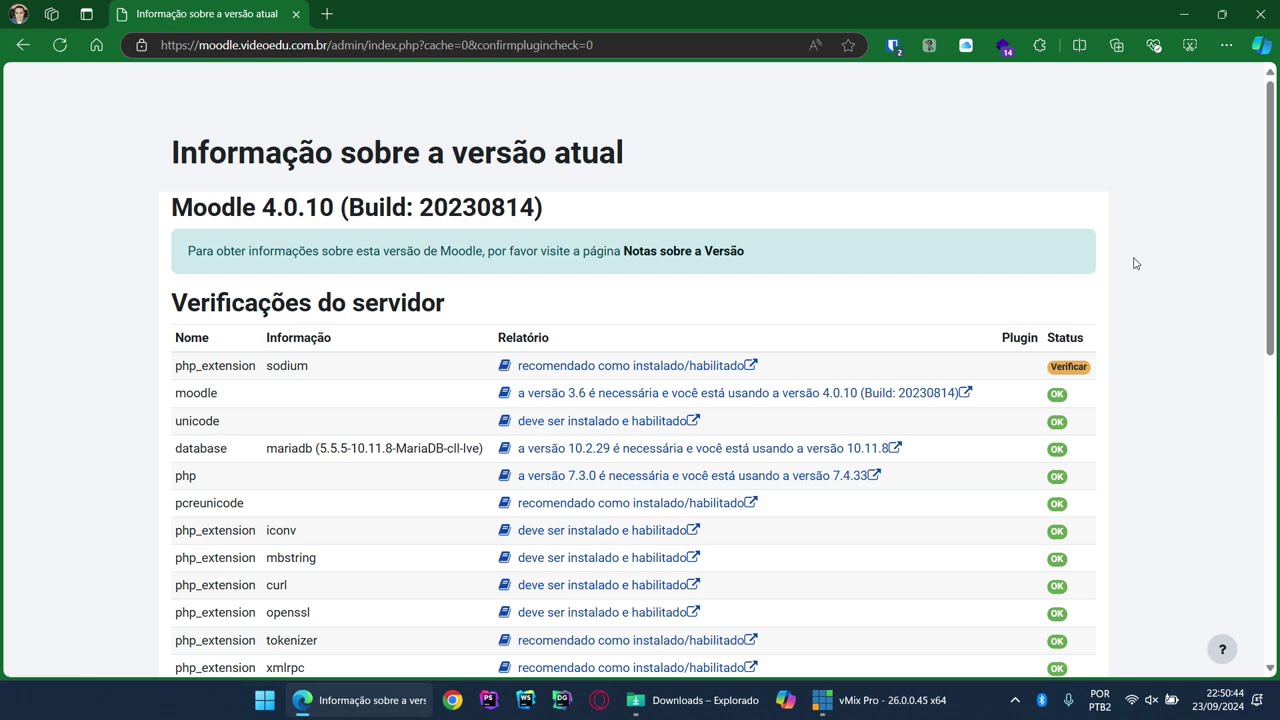This screenshot has height=720, width=1280.
Task: Open the Windows Start menu
Action: pyautogui.click(x=265, y=700)
